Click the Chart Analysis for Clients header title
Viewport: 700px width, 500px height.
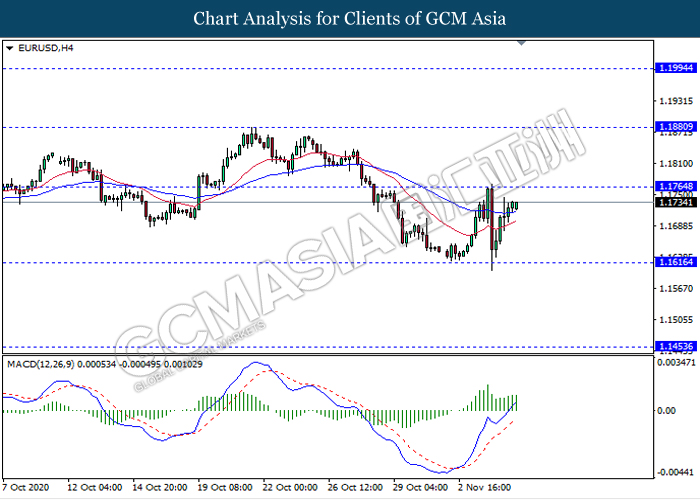350,19
